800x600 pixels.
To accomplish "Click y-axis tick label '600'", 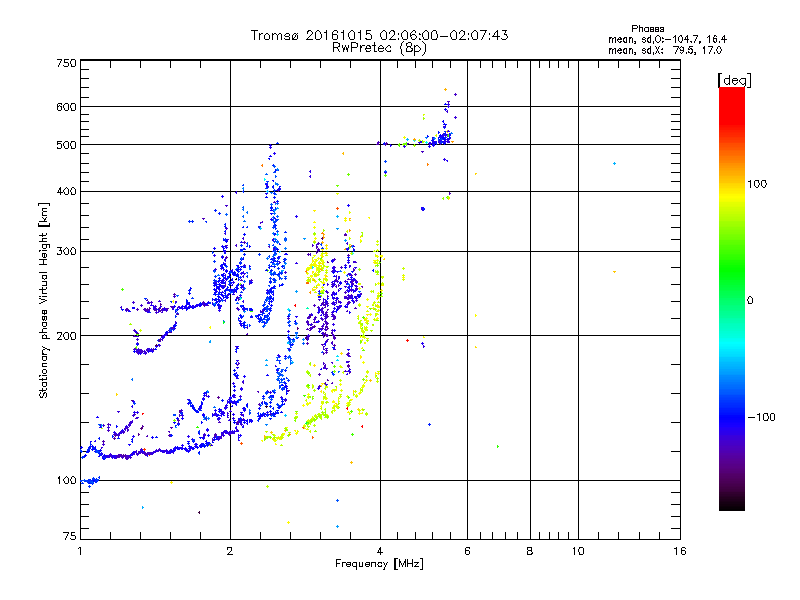I will pyautogui.click(x=67, y=107).
